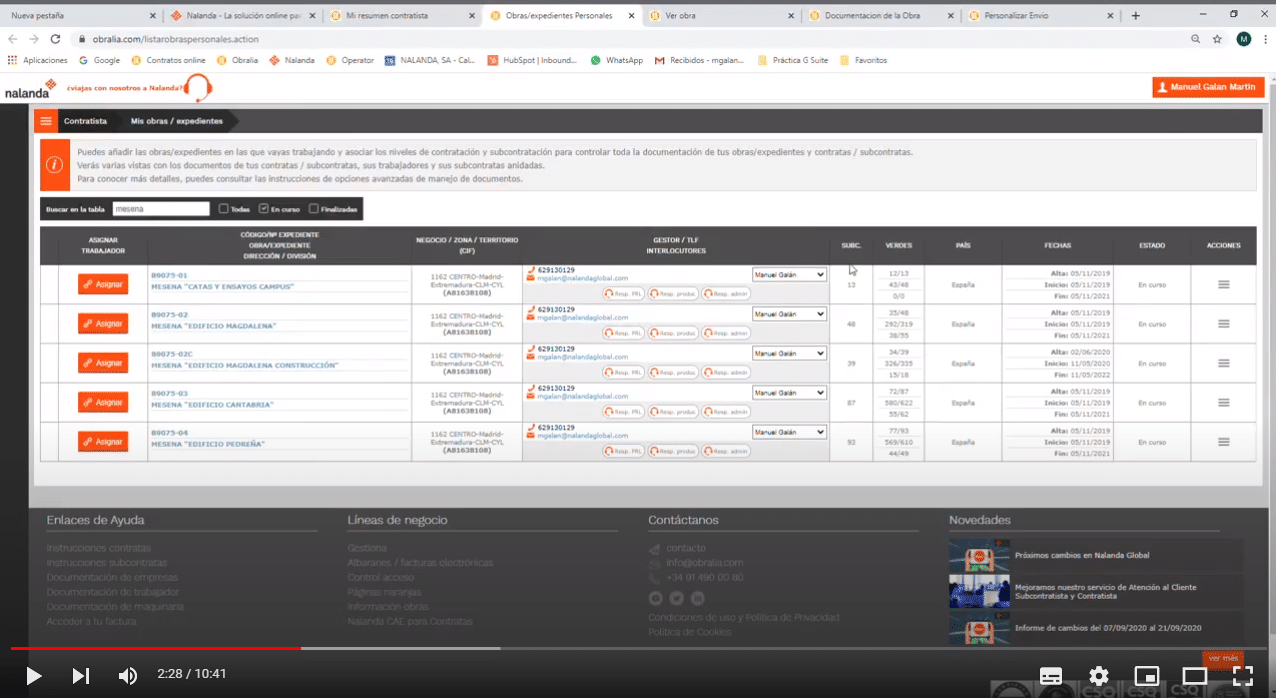The width and height of the screenshot is (1276, 698).
Task: Uncheck the En curso checkbox
Action: point(263,209)
